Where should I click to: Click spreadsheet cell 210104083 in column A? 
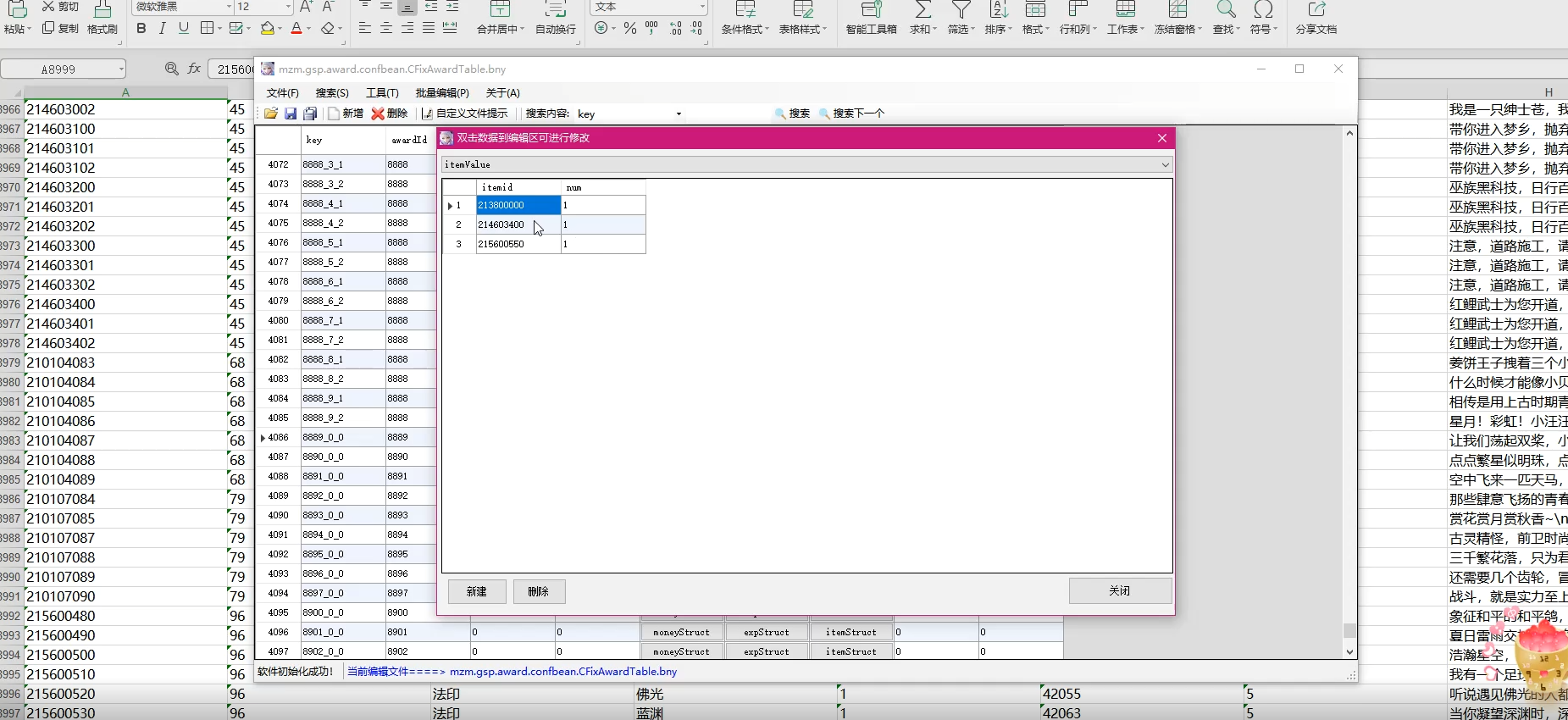[x=125, y=363]
